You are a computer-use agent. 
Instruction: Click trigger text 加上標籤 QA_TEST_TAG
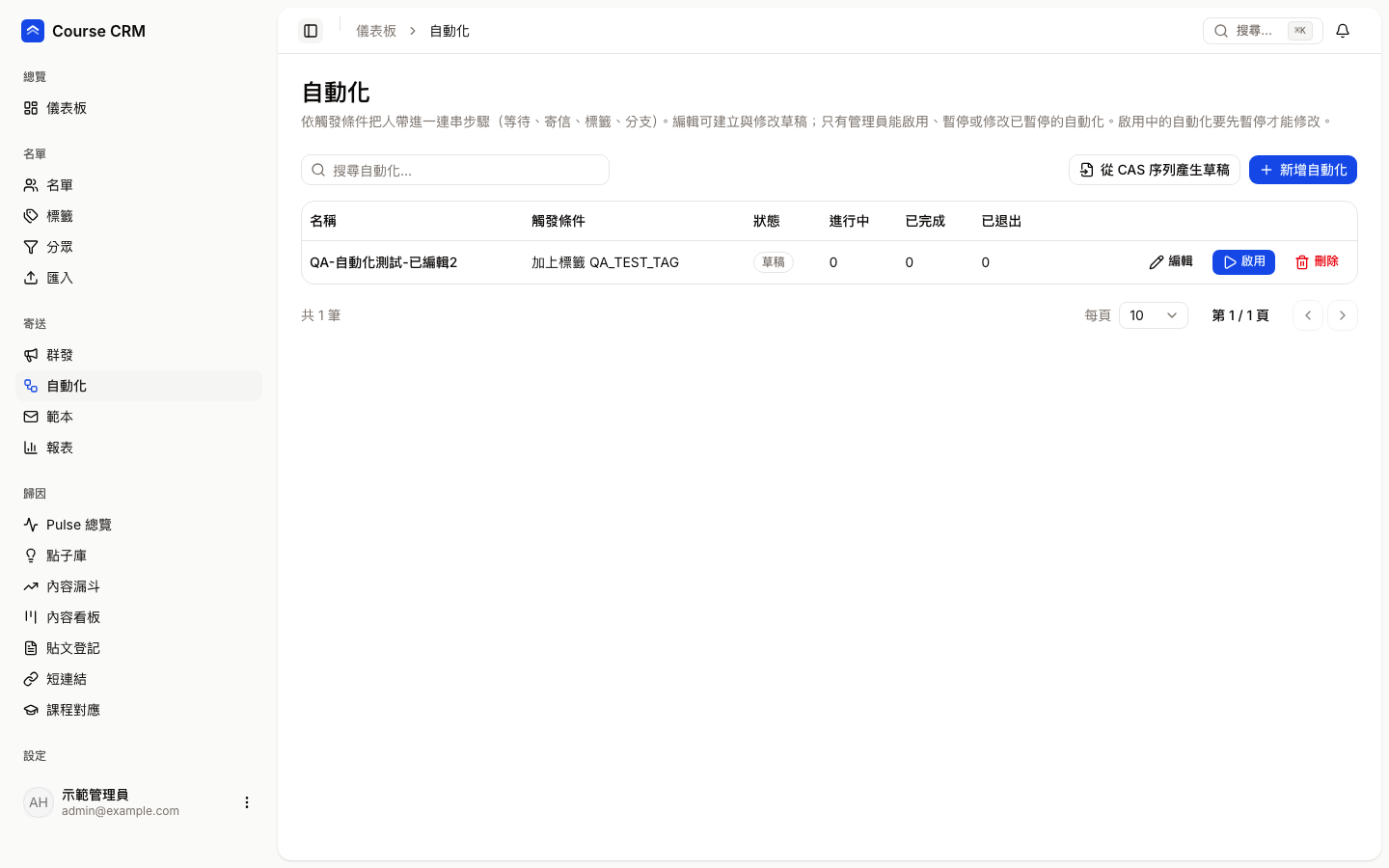(605, 262)
